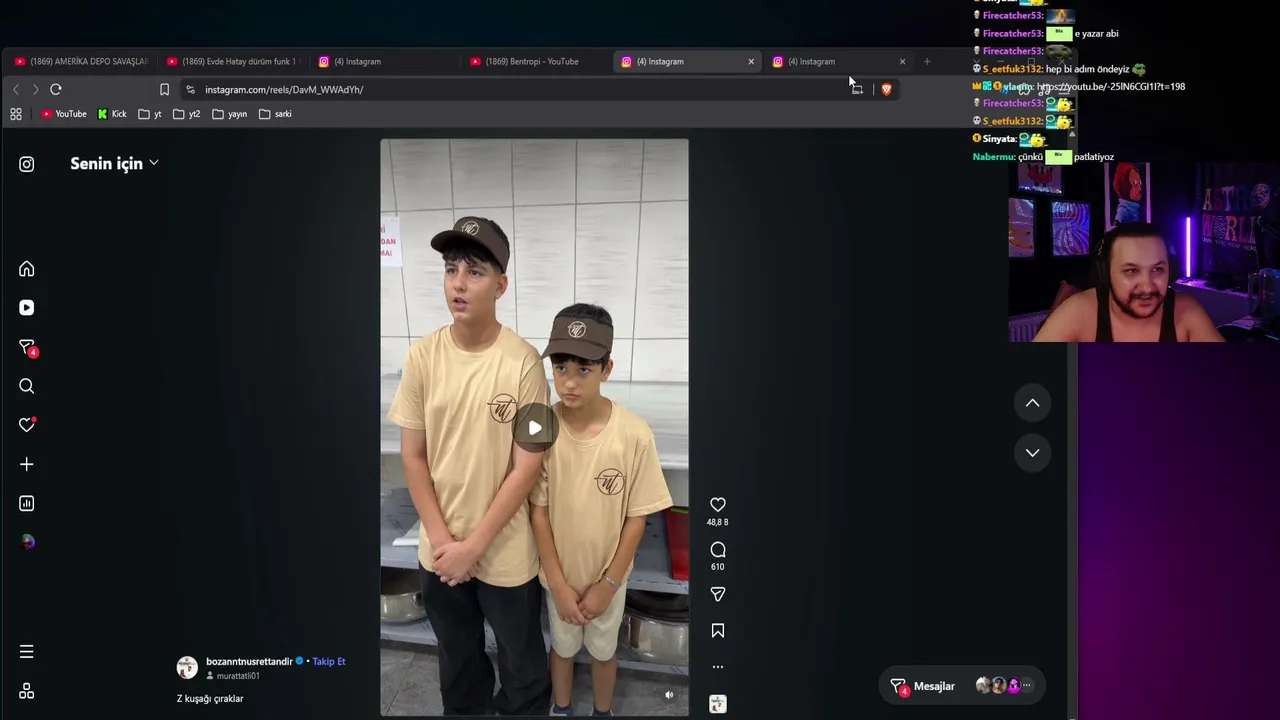Viewport: 1280px width, 720px height.
Task: Click the 48,8 B likes count
Action: click(x=718, y=522)
